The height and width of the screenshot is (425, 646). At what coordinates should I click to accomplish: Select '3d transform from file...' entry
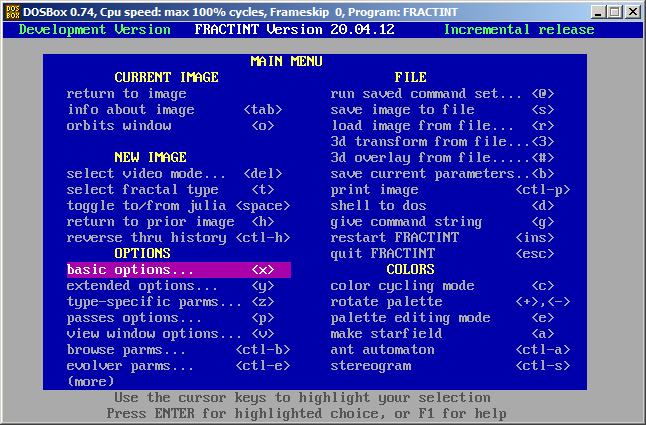[x=442, y=142]
